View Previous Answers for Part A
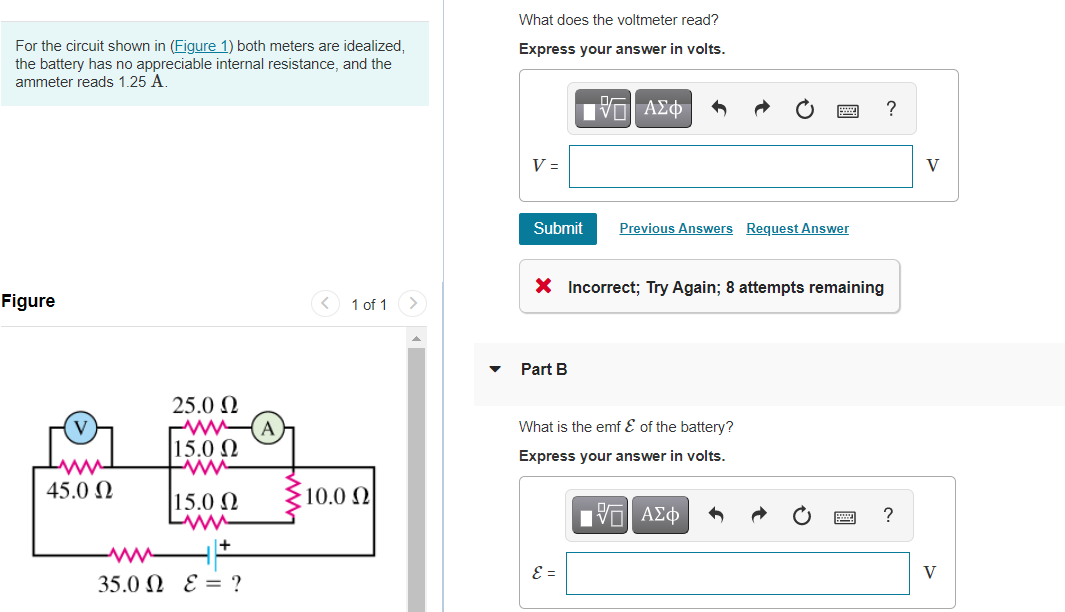 tap(676, 228)
